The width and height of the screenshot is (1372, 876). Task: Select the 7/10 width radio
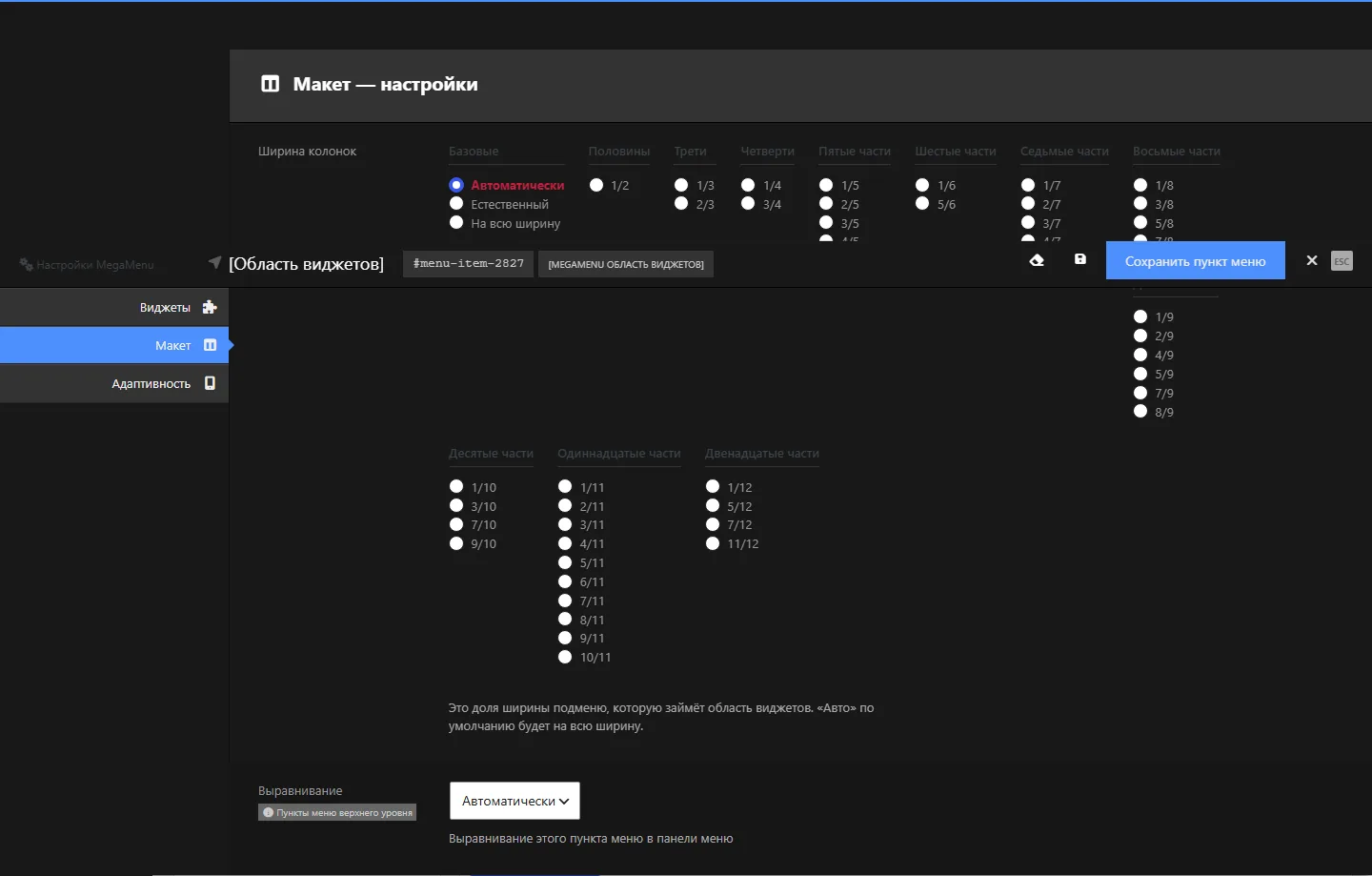click(456, 524)
